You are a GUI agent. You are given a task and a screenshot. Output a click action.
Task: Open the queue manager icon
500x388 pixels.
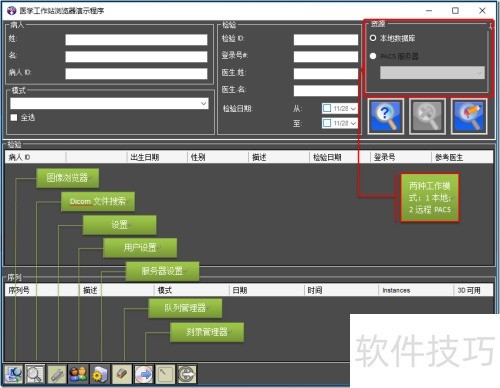(122, 374)
